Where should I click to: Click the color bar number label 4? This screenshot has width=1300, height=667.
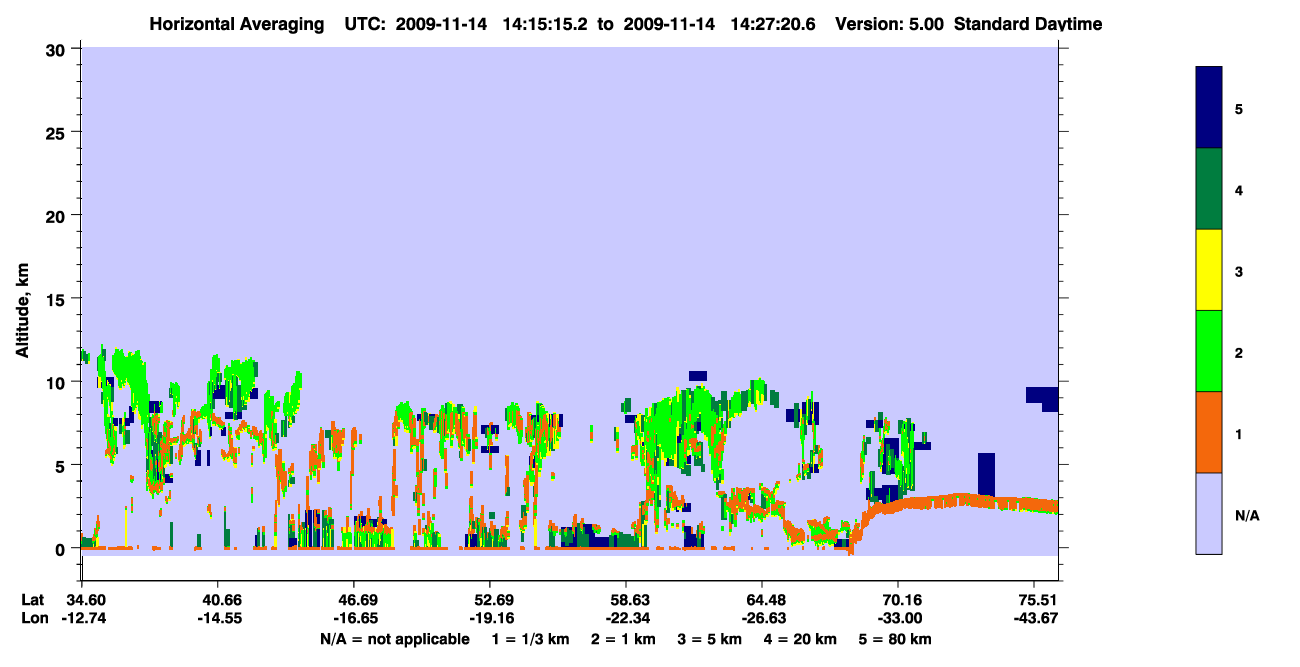(x=1239, y=189)
